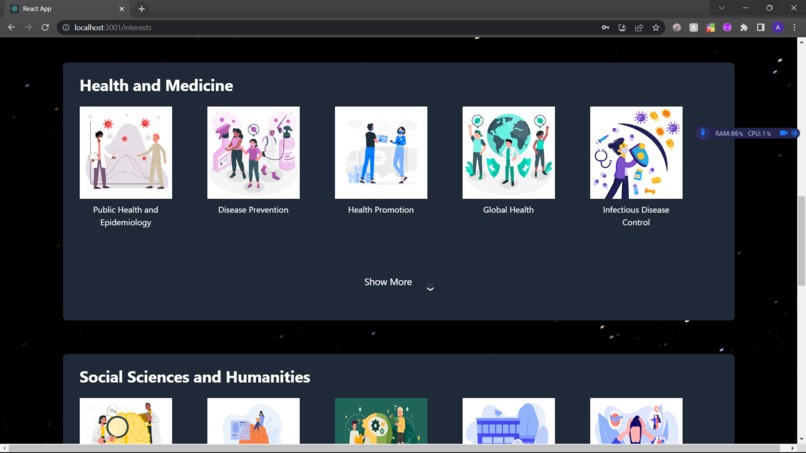
Task: Click the vertical scrollbar thumb
Action: pos(801,240)
